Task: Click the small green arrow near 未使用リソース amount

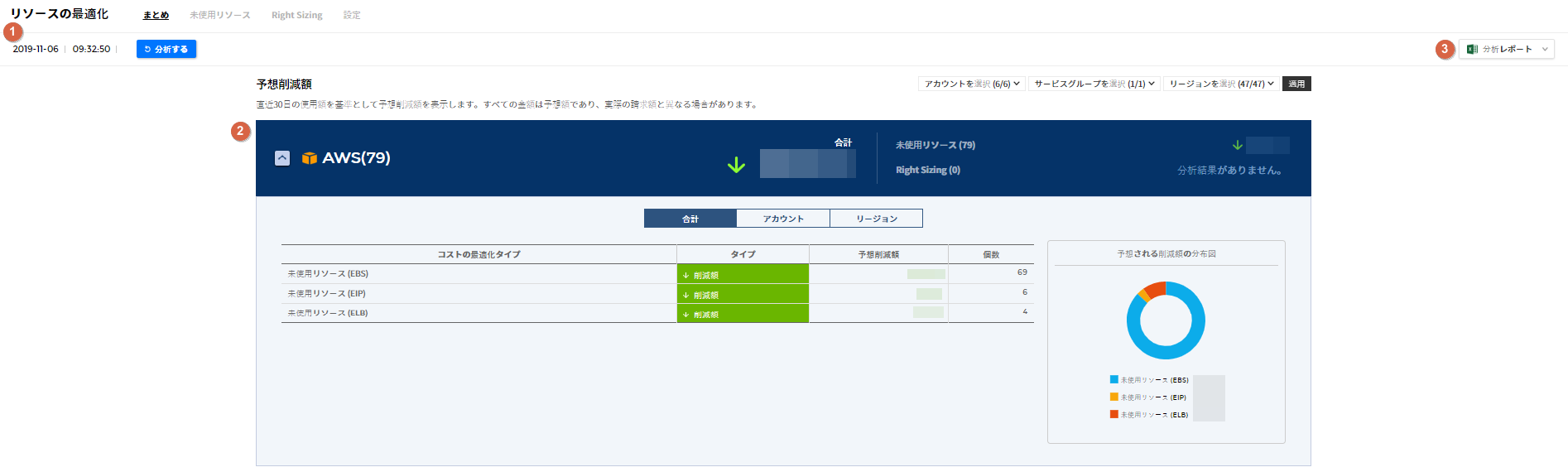Action: [x=1237, y=146]
